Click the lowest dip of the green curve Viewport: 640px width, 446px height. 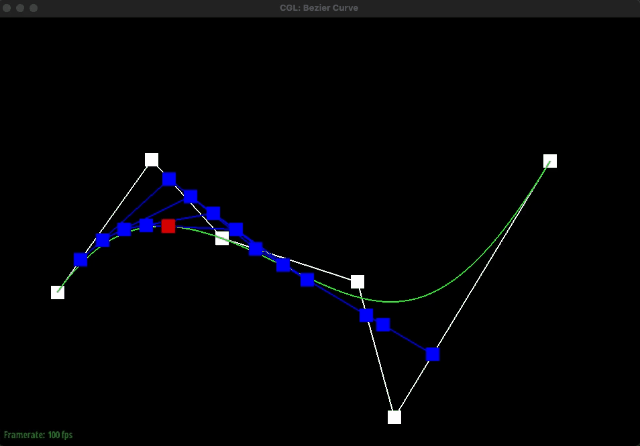[x=390, y=301]
